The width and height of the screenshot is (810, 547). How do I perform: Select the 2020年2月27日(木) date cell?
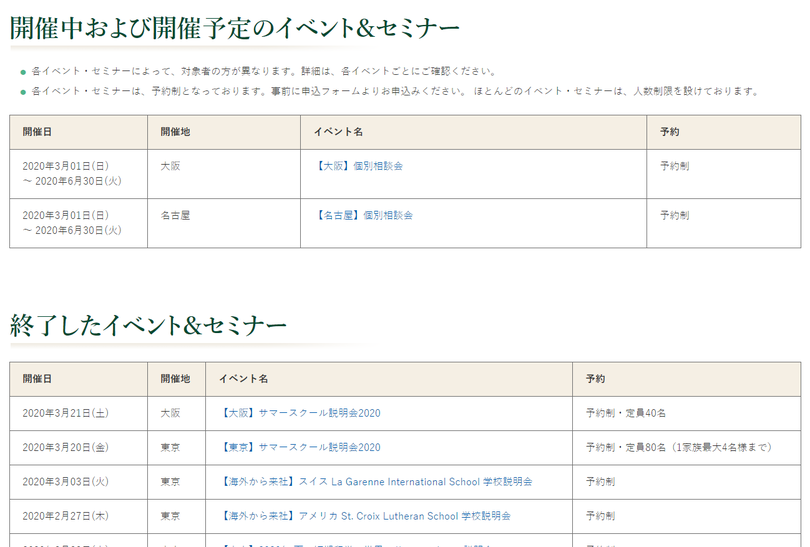pos(66,516)
